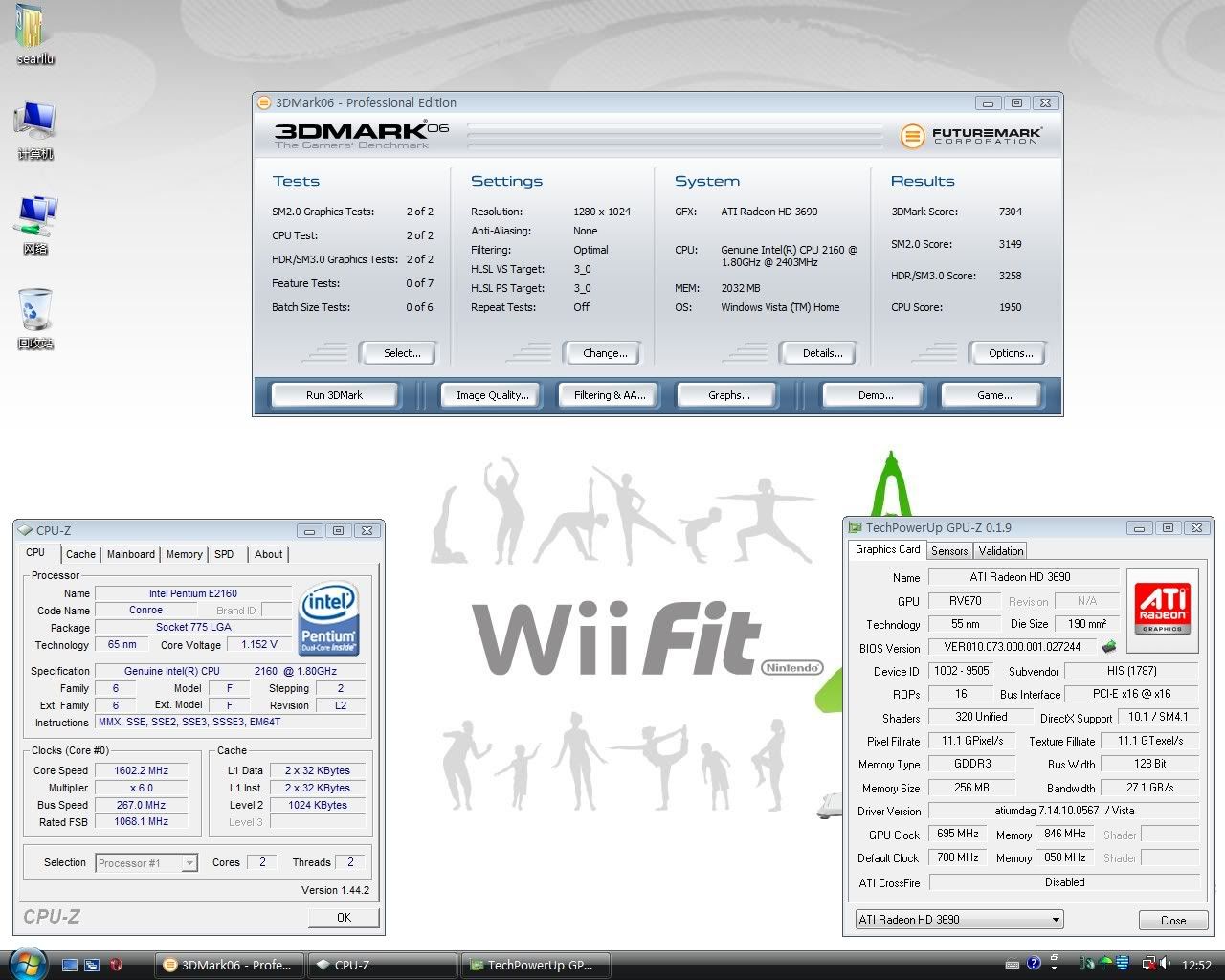1225x980 pixels.
Task: Click the BIOS Version field in GPU-Z
Action: pos(1013,647)
